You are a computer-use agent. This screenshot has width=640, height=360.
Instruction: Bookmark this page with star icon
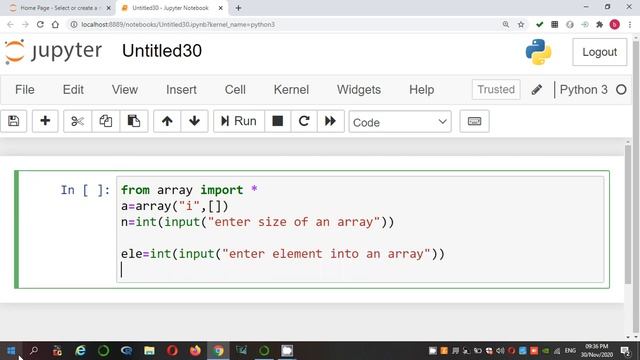click(521, 24)
